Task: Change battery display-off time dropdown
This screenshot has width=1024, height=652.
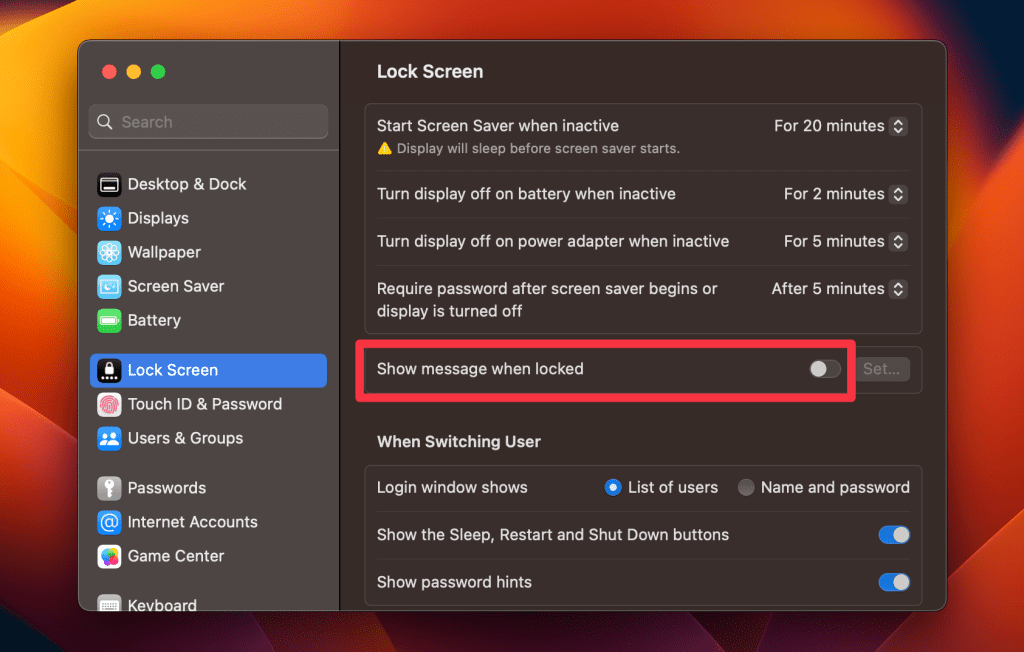Action: (x=845, y=194)
